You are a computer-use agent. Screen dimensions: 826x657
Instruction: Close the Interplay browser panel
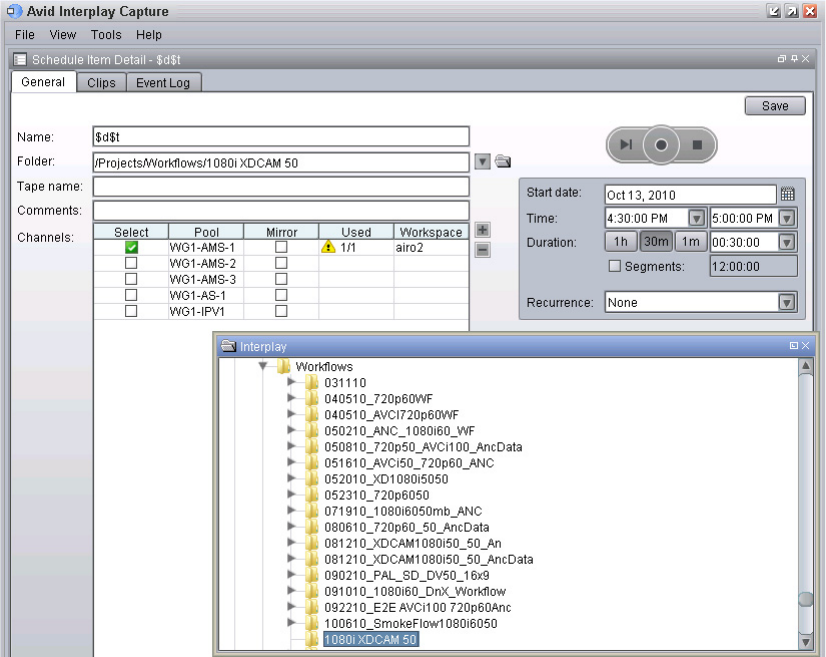coord(805,346)
